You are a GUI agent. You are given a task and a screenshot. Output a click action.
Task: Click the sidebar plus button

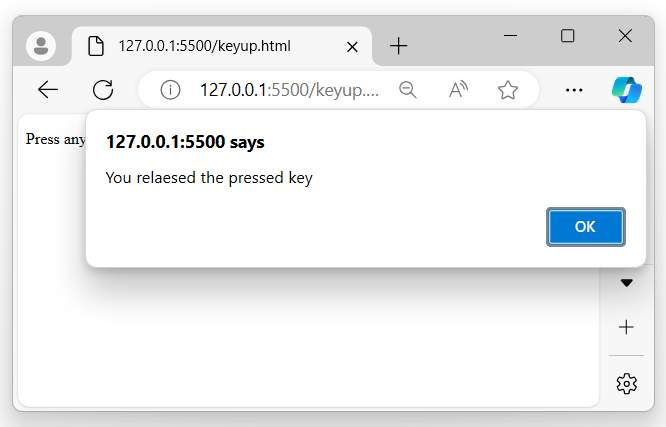coord(627,327)
